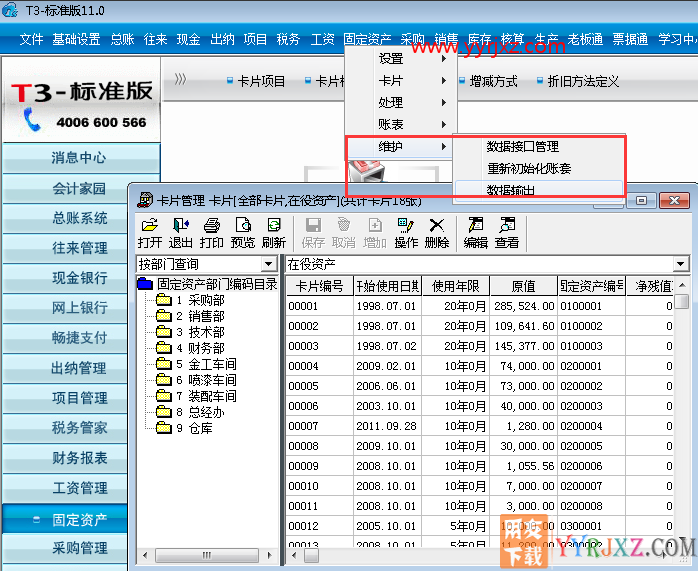Expand the 卡片 submenu

pos(401,81)
